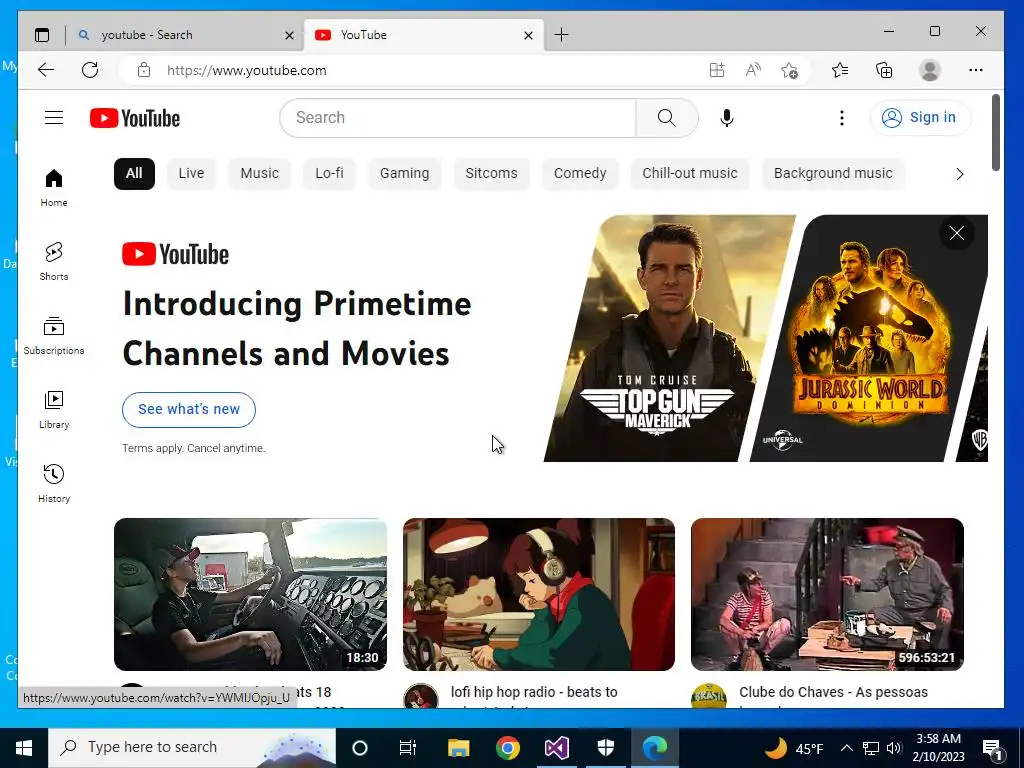Open Subscriptions in the sidebar
The image size is (1024, 768).
point(54,336)
